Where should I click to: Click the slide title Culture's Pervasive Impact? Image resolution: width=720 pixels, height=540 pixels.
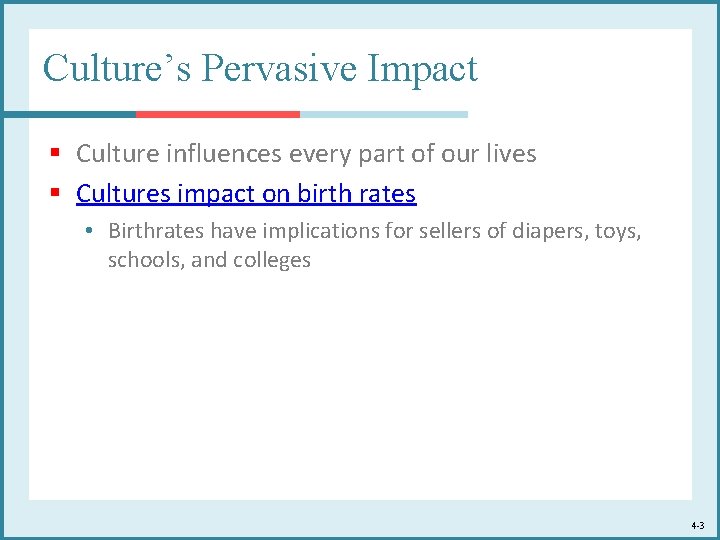(x=260, y=69)
